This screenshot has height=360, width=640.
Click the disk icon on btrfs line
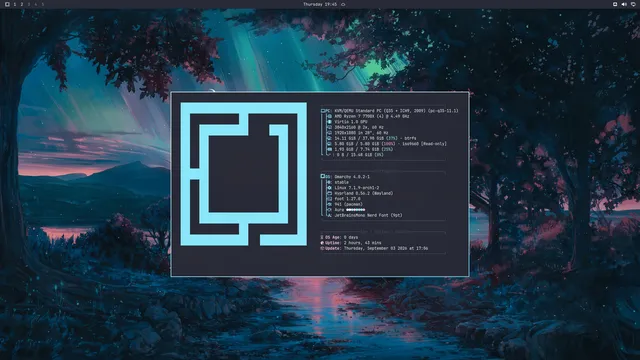click(329, 138)
